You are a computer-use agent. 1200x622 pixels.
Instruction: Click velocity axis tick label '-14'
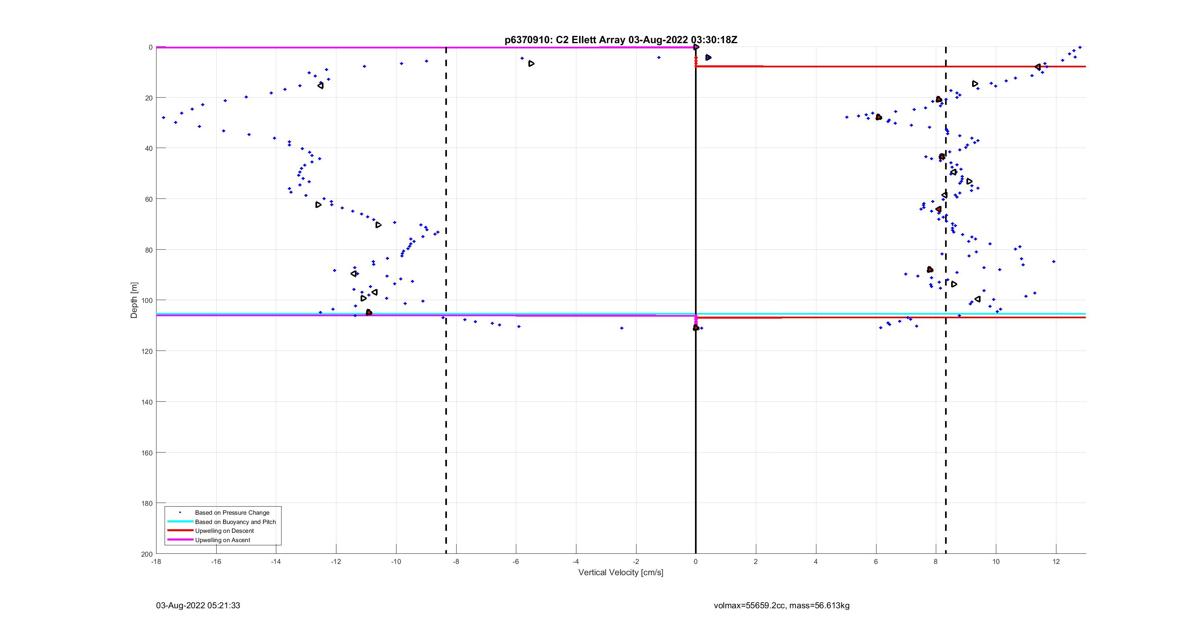(x=276, y=562)
